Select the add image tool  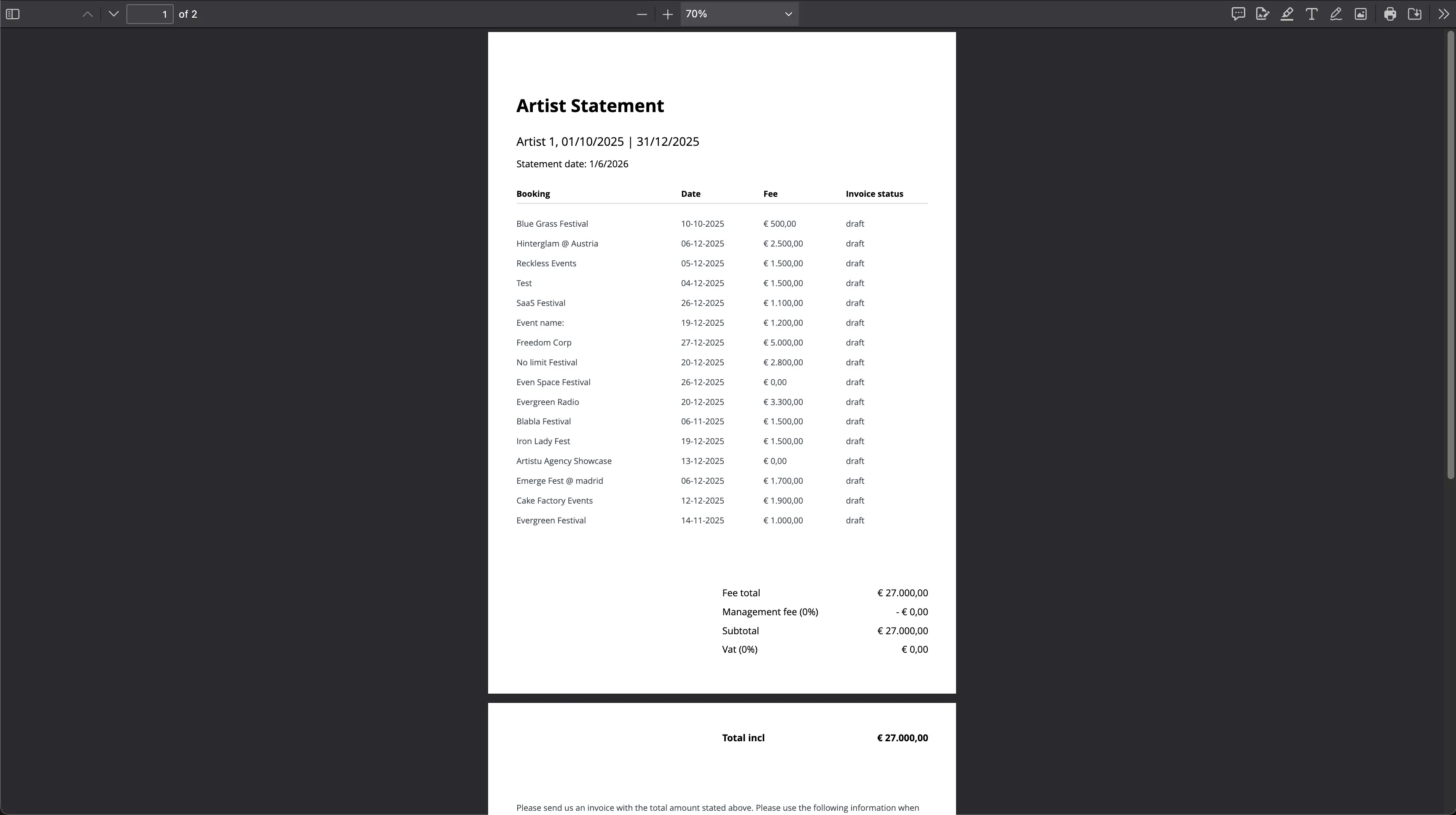tap(1360, 14)
